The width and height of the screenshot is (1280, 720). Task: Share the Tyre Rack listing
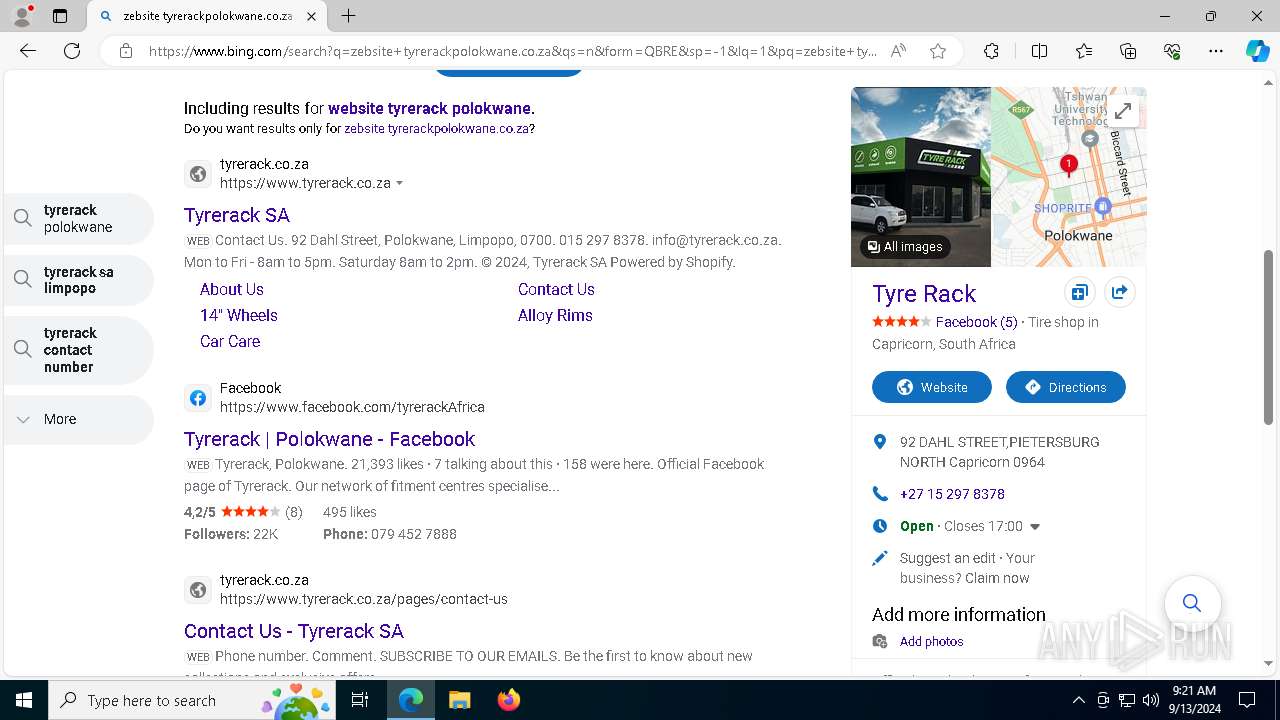[x=1119, y=293]
